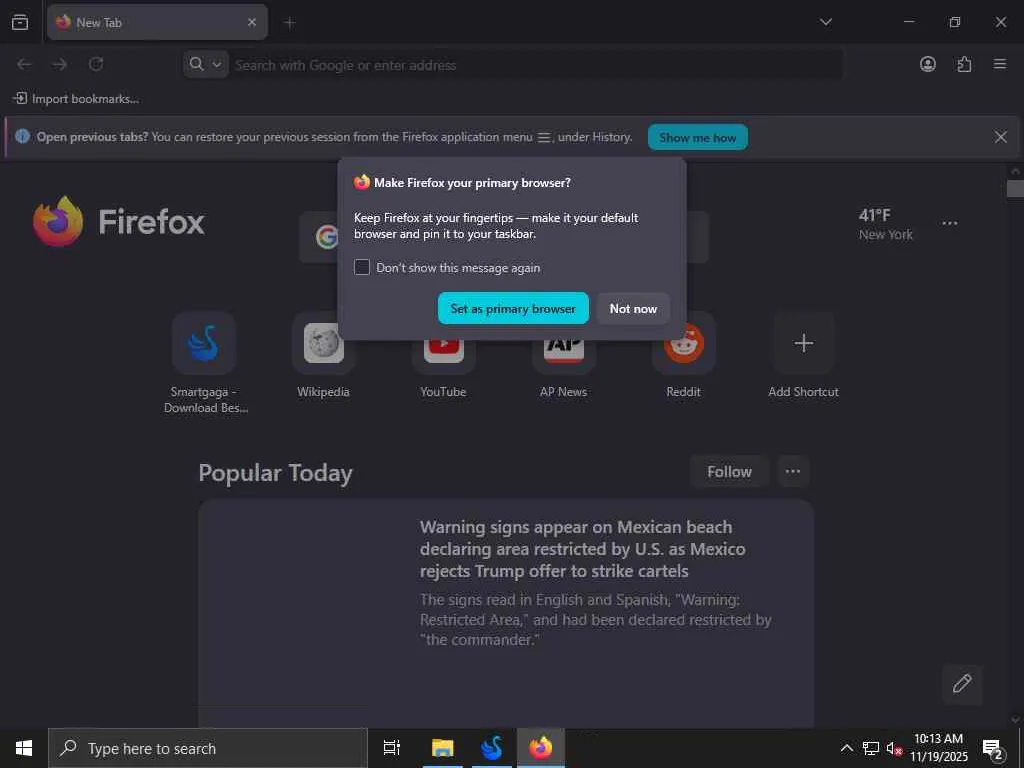Viewport: 1024px width, 768px height.
Task: Open the Windows Start menu
Action: click(x=24, y=748)
